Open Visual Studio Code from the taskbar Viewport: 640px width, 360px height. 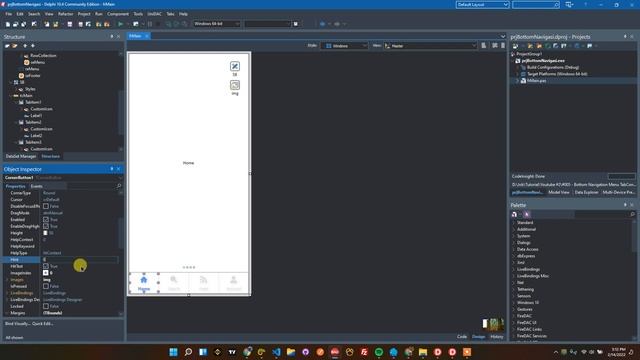point(276,352)
